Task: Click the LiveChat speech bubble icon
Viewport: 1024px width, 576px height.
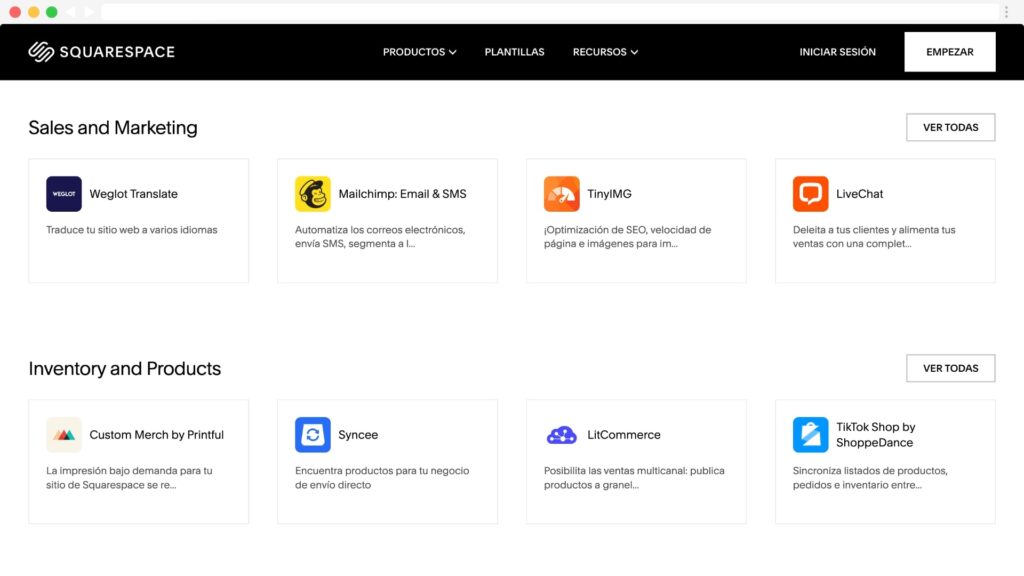Action: pyautogui.click(x=810, y=194)
